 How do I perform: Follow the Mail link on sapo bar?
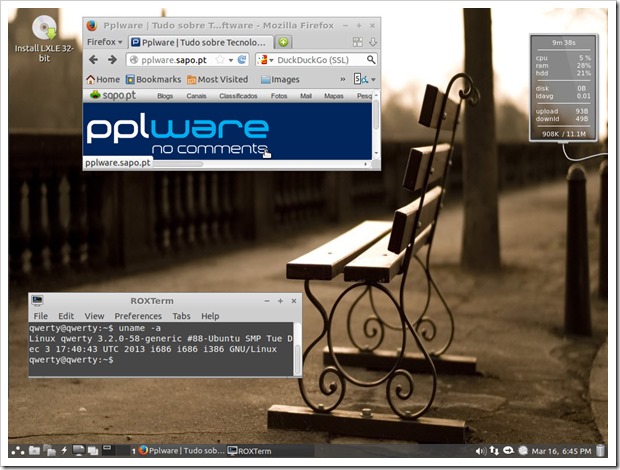pyautogui.click(x=306, y=96)
